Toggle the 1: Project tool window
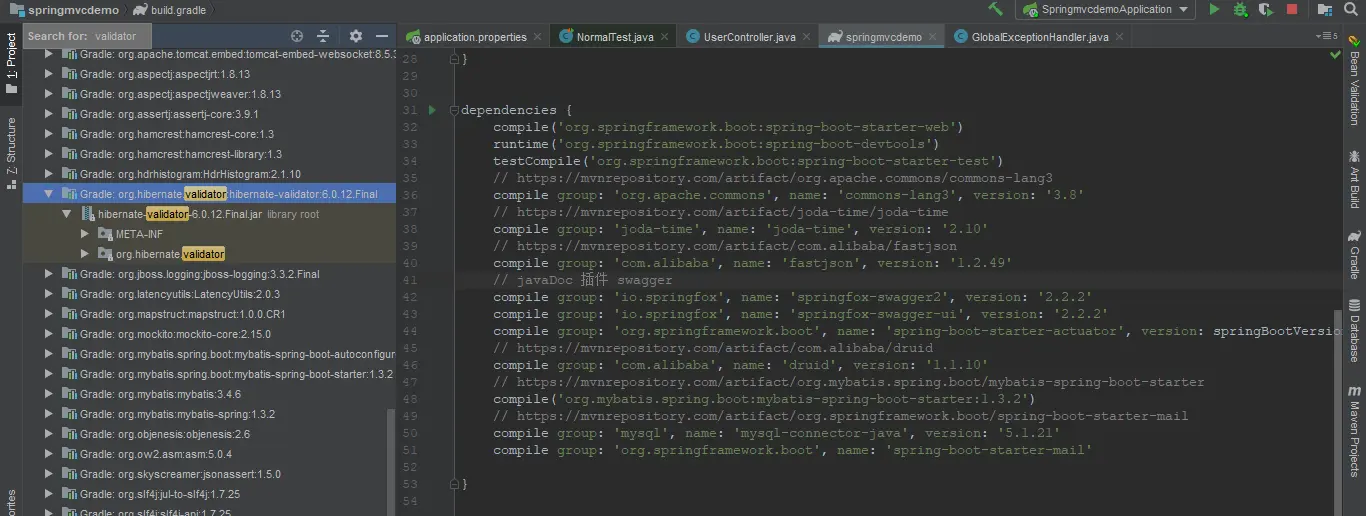Viewport: 1366px width, 516px height. (11, 64)
